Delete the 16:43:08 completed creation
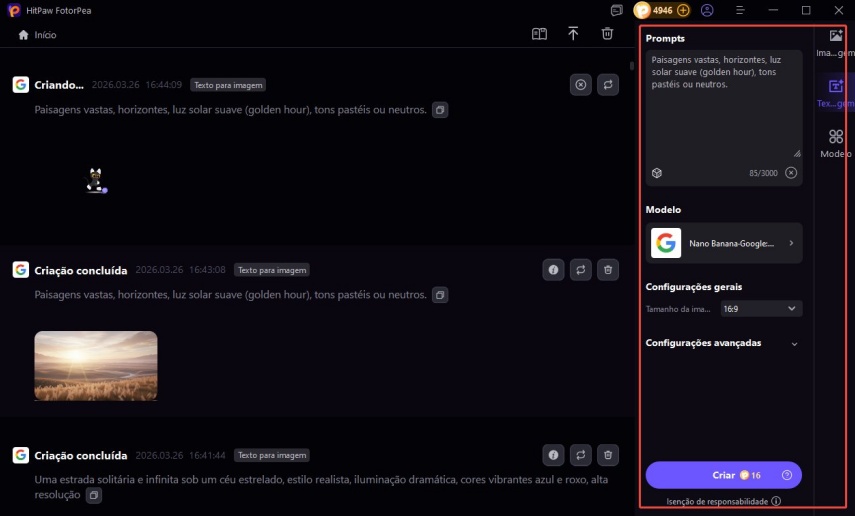 point(608,270)
